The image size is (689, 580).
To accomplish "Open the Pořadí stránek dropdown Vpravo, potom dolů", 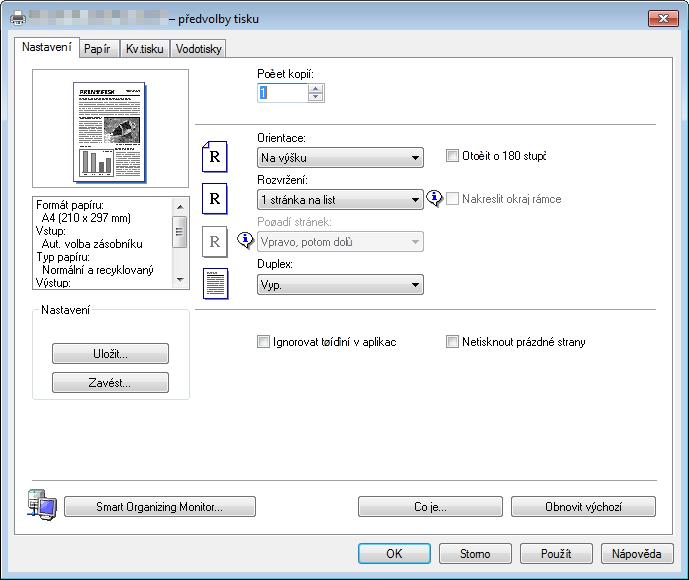I will 340,242.
